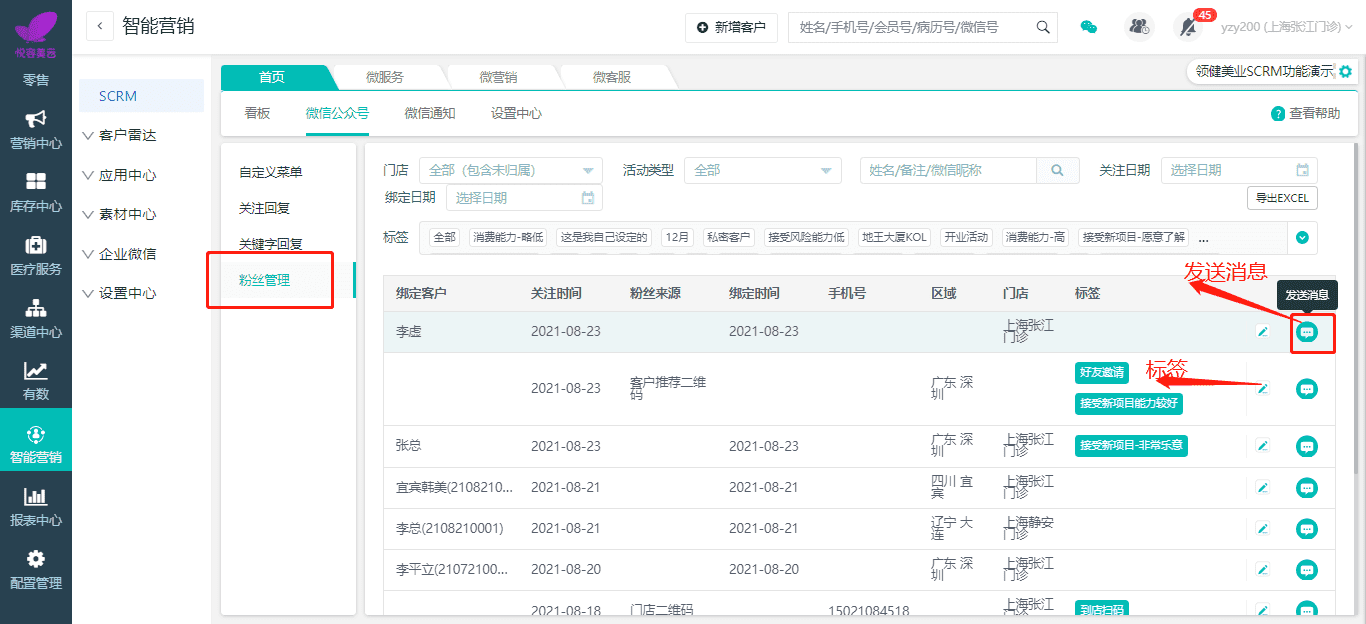Click the WeChat icon in top bar
Viewport: 1366px width, 624px height.
[1089, 27]
